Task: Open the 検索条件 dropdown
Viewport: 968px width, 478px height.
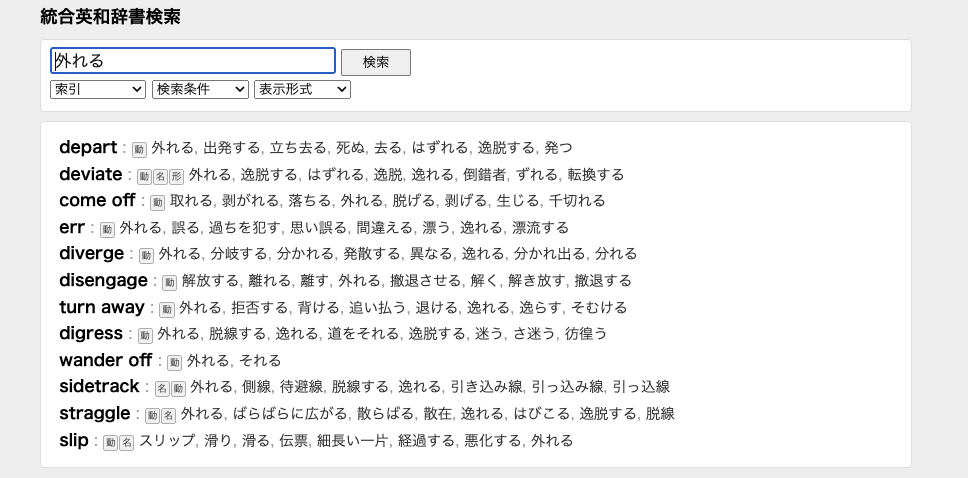Action: [x=200, y=90]
